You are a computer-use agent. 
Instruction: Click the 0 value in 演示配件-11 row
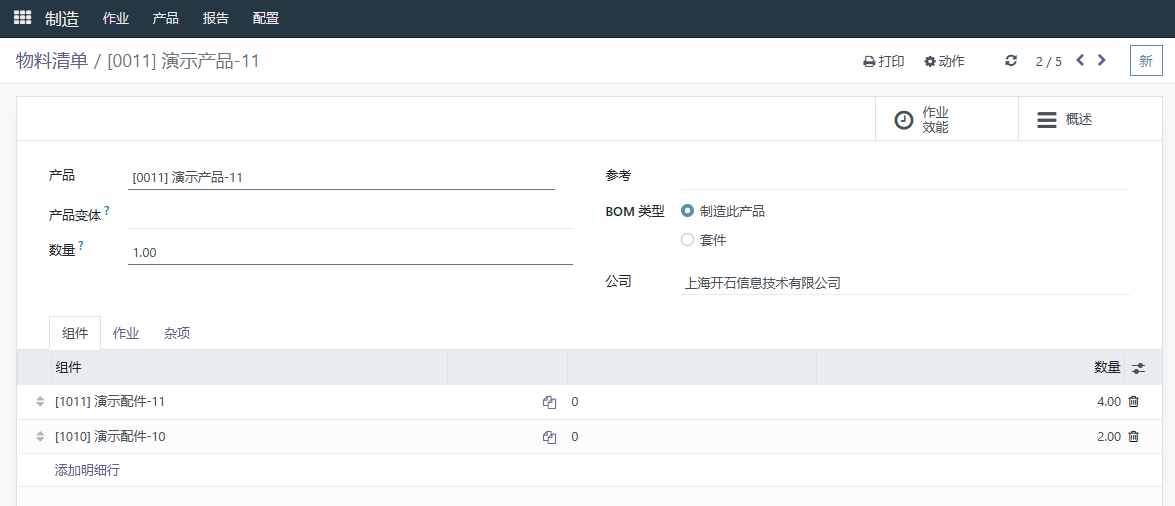point(575,402)
